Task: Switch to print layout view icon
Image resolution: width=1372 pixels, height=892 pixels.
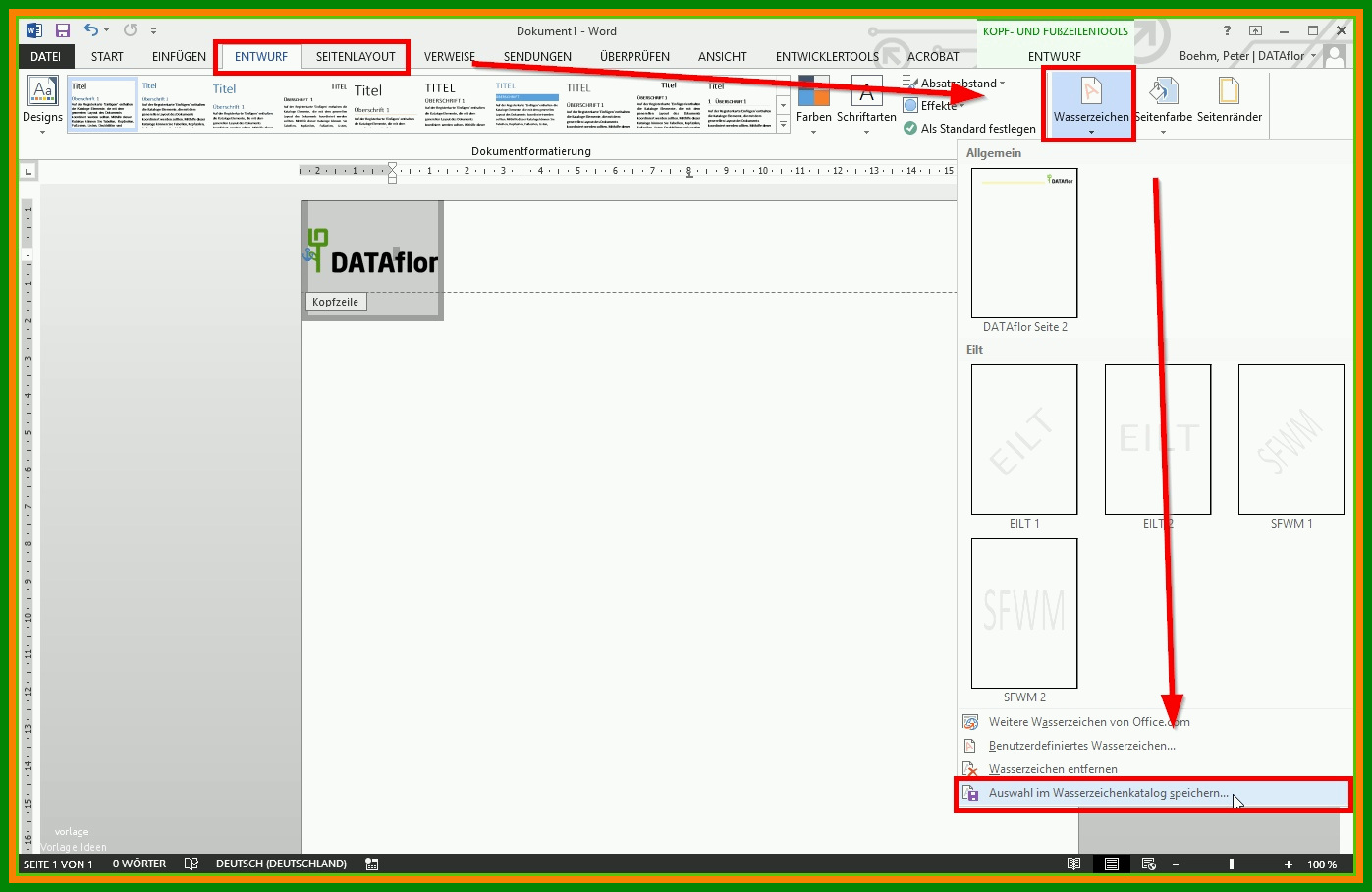Action: (1111, 864)
